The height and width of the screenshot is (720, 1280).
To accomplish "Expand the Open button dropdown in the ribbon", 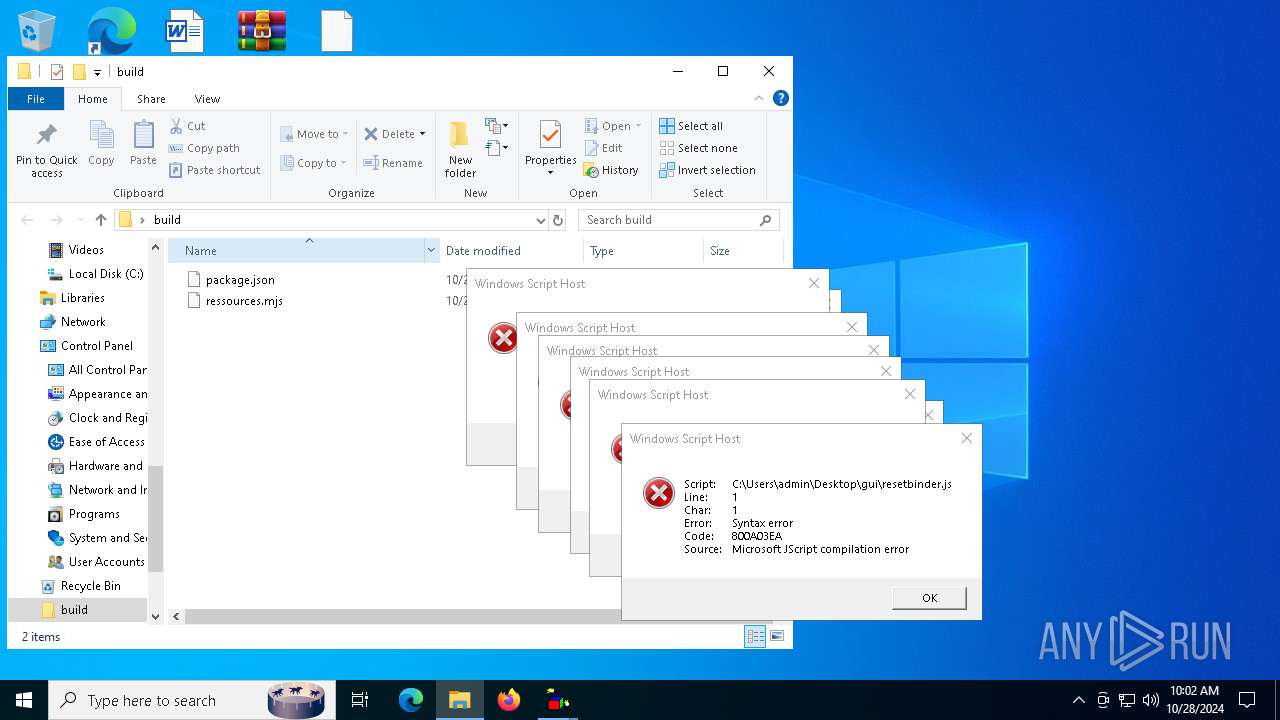I will (x=638, y=126).
